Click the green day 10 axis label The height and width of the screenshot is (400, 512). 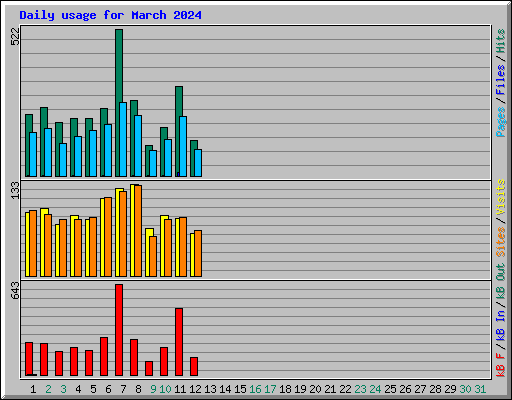tap(165, 389)
